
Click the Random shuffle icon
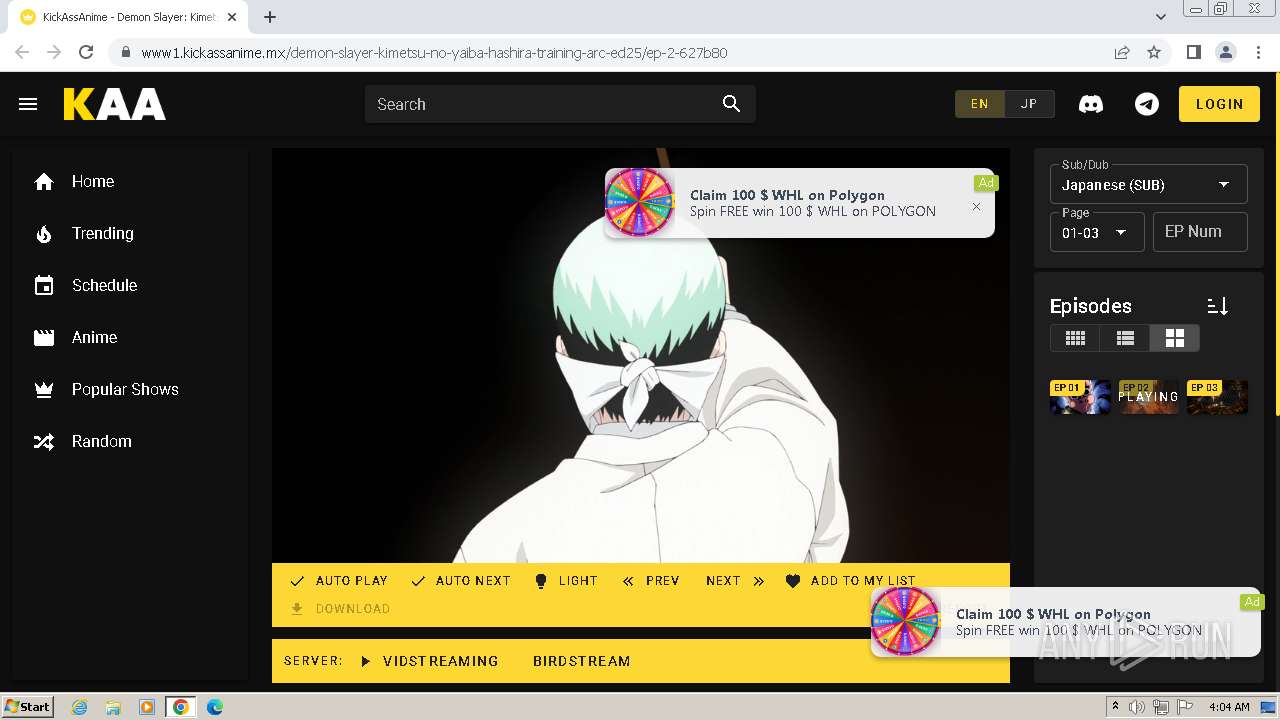[x=44, y=441]
